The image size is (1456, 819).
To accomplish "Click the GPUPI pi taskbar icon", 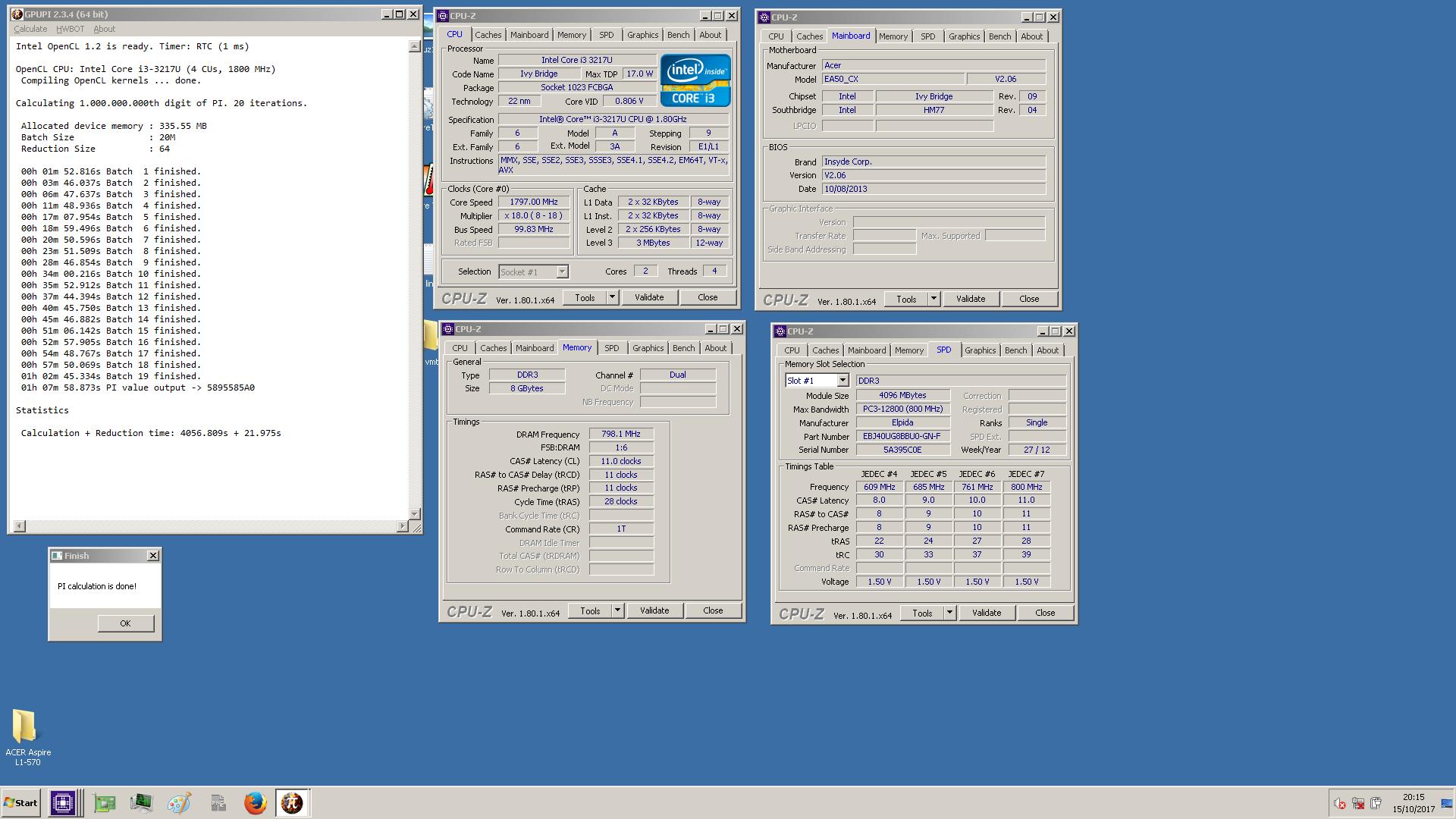I will 292,803.
